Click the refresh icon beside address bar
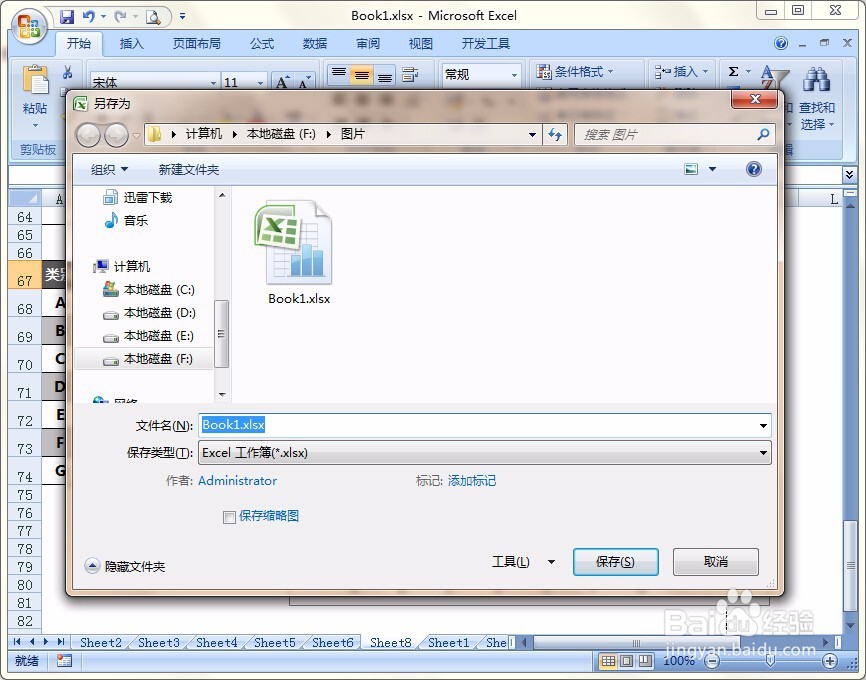This screenshot has width=866, height=680. (555, 134)
